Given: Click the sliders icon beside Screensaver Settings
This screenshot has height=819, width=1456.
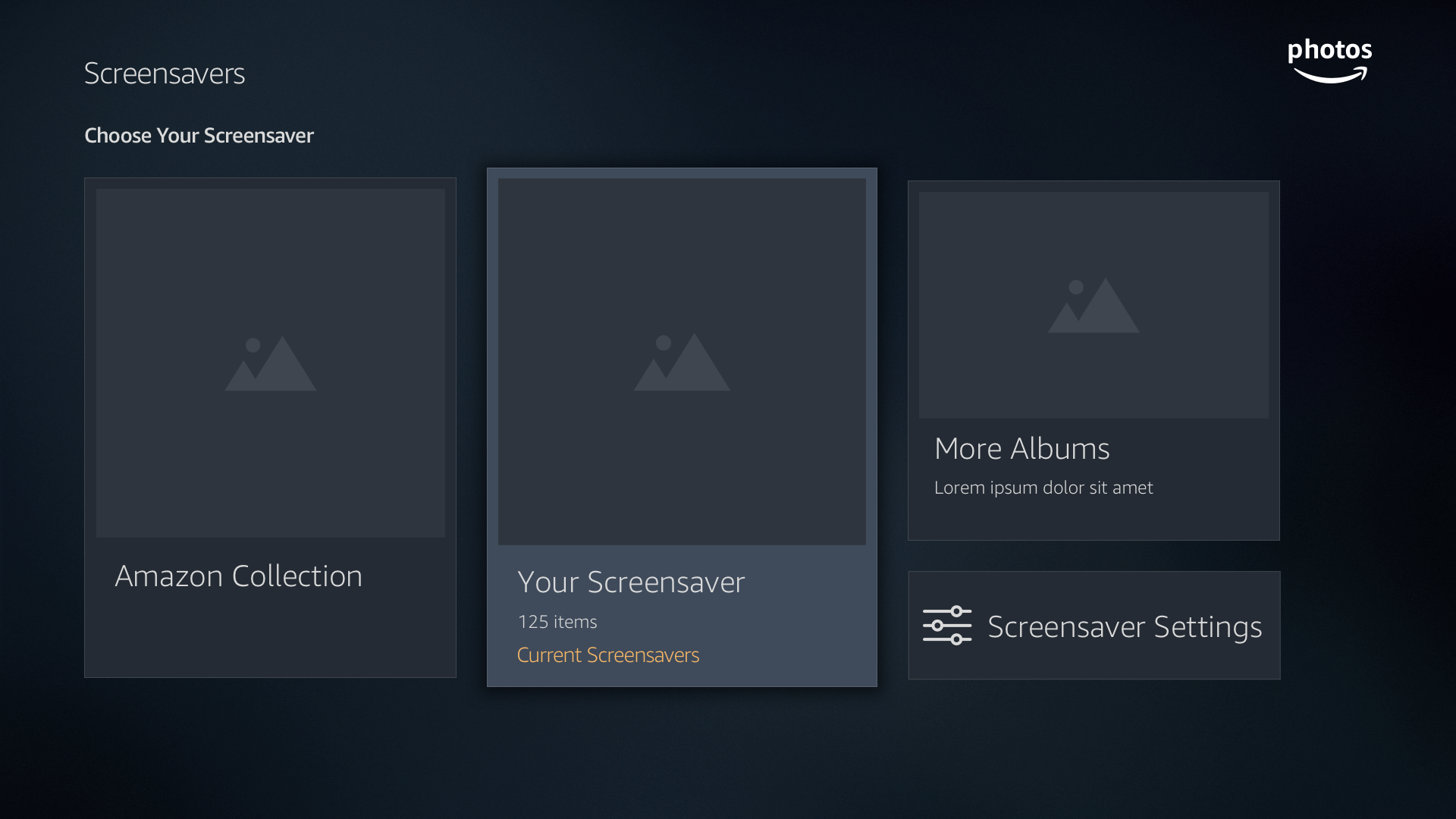Looking at the screenshot, I should click(946, 626).
